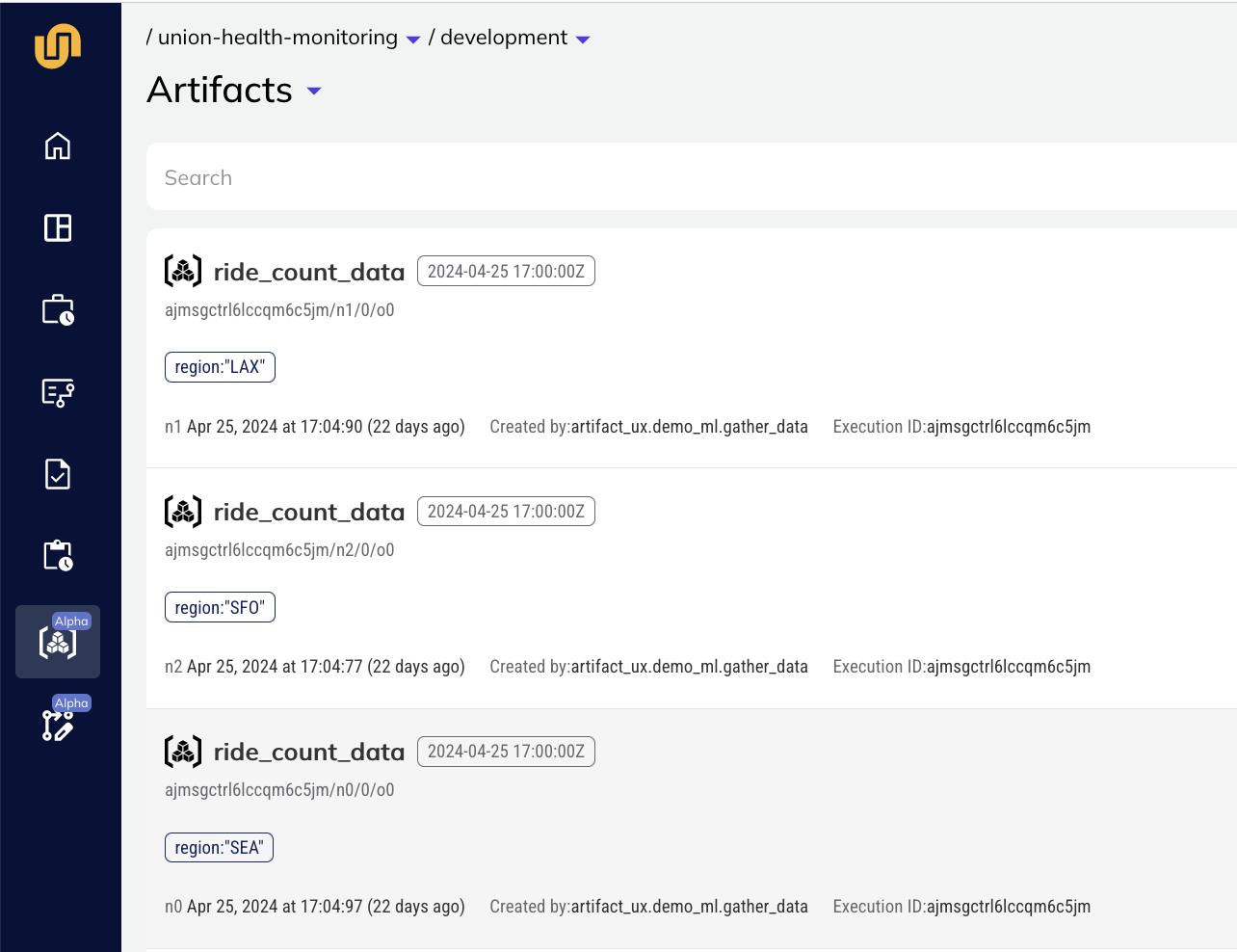The height and width of the screenshot is (952, 1237).
Task: Open the clipboard-with-clock sidebar icon
Action: [58, 556]
